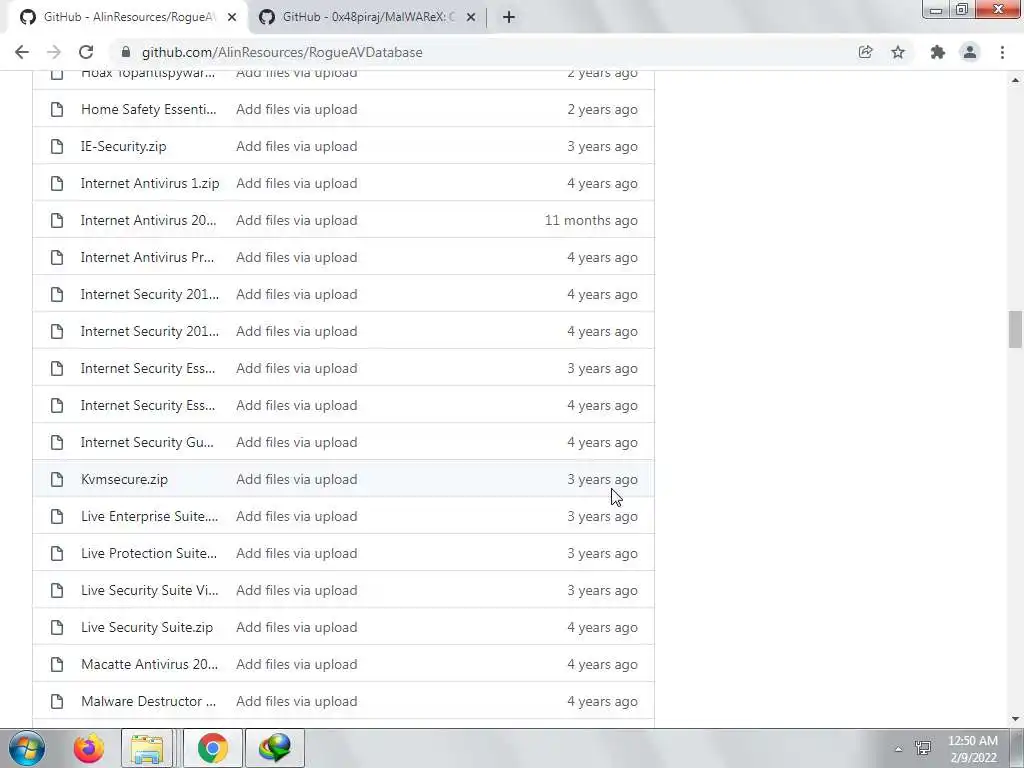Image resolution: width=1024 pixels, height=768 pixels.
Task: Click the network icon in system tray
Action: [x=923, y=748]
